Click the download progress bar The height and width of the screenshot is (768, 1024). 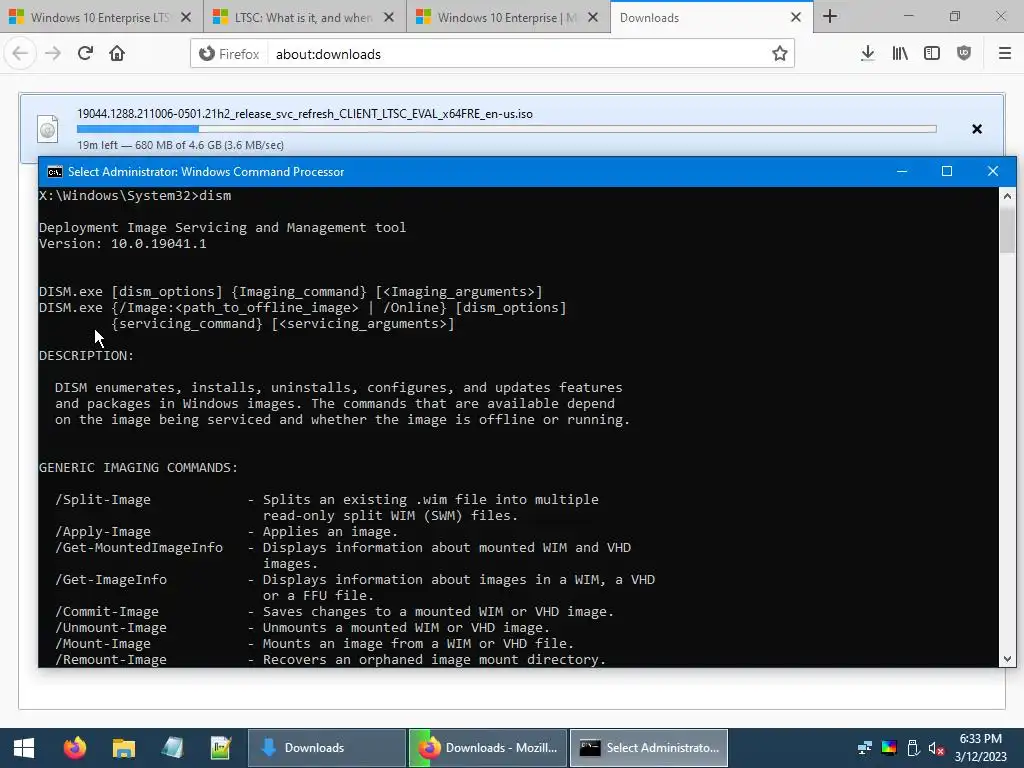507,129
